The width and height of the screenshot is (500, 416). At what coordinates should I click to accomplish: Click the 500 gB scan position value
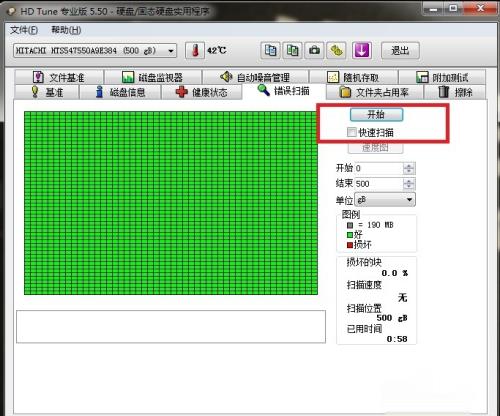coord(392,318)
